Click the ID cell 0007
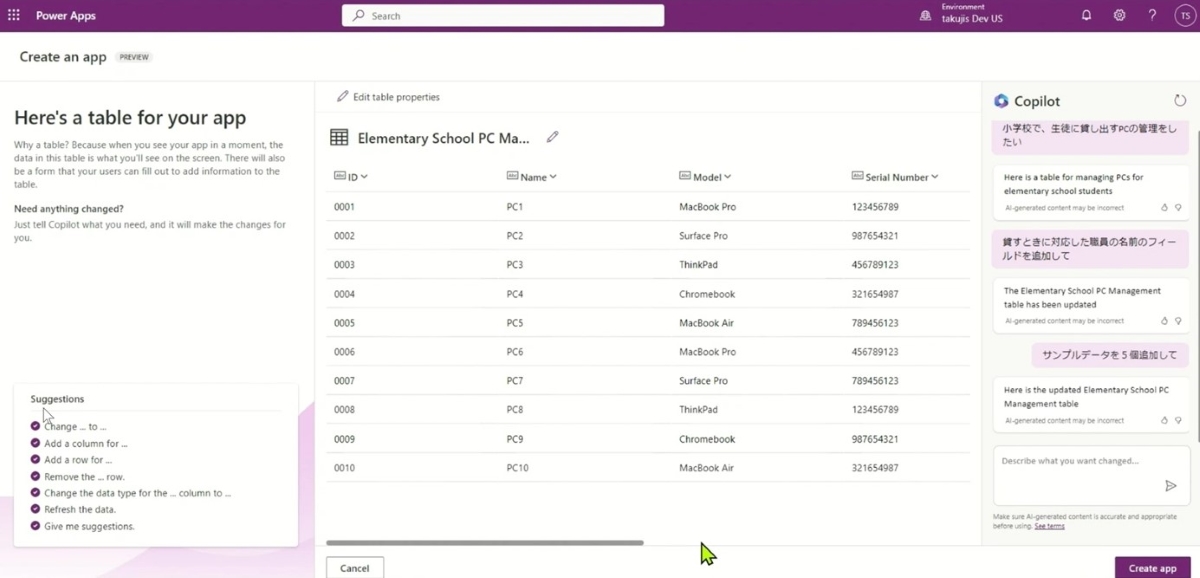This screenshot has height=578, width=1200. pyautogui.click(x=344, y=381)
